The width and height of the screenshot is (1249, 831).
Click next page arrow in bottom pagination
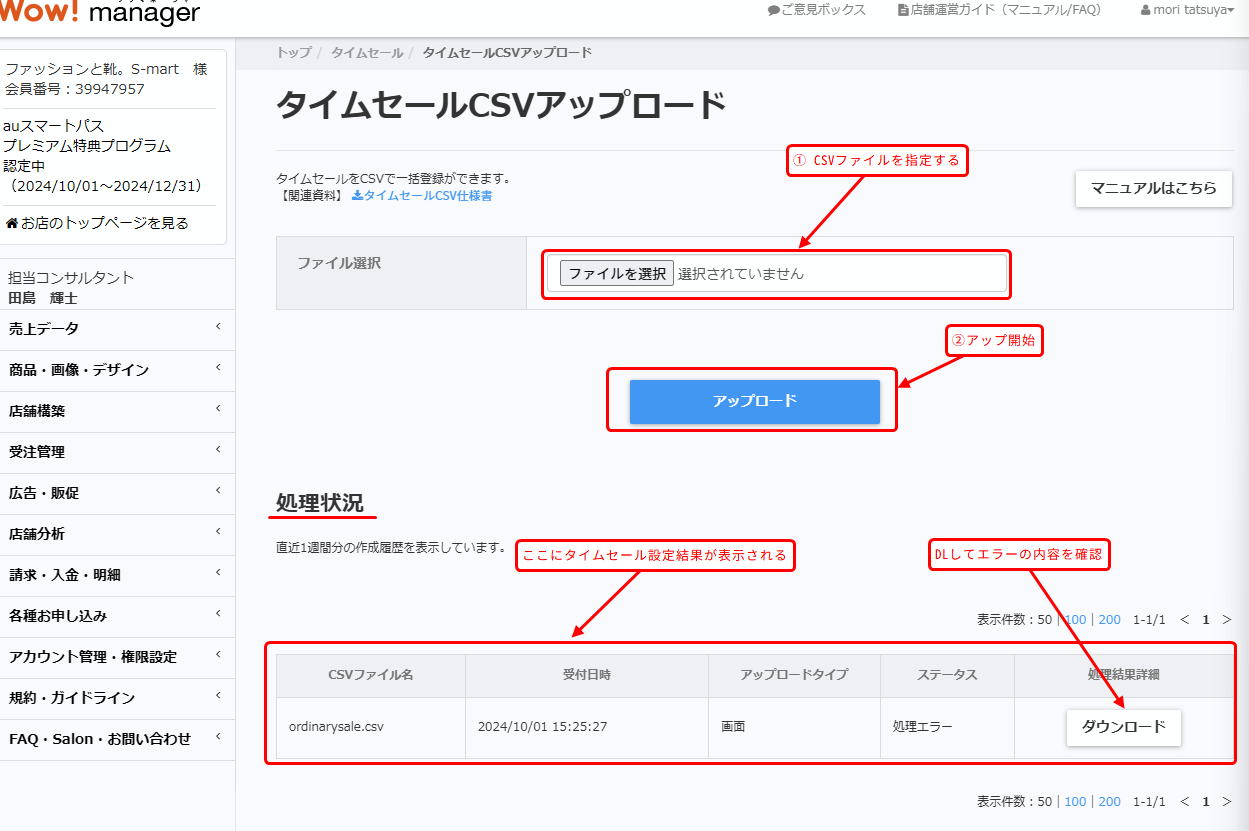1226,802
